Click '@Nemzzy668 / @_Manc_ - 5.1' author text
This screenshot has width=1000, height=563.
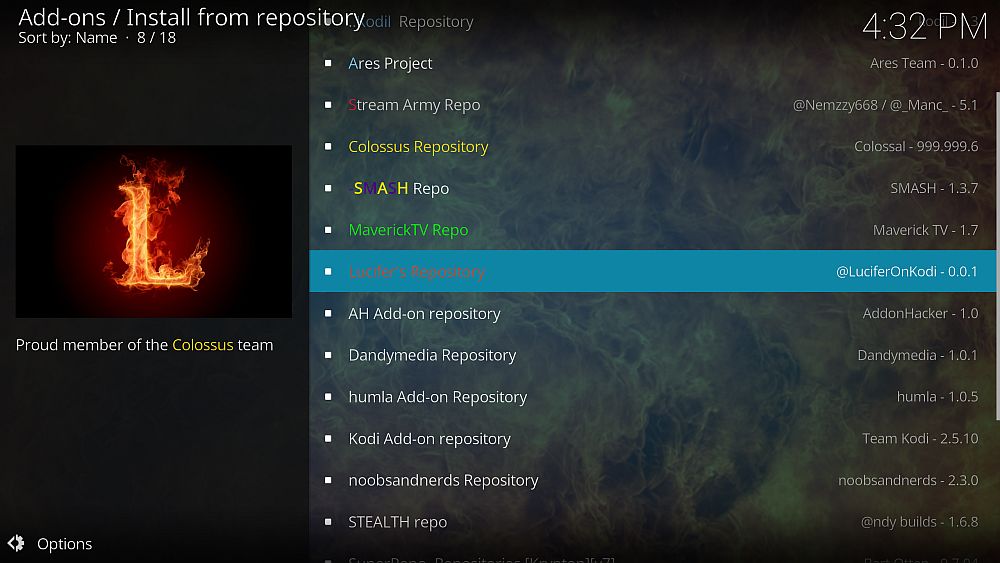[885, 105]
